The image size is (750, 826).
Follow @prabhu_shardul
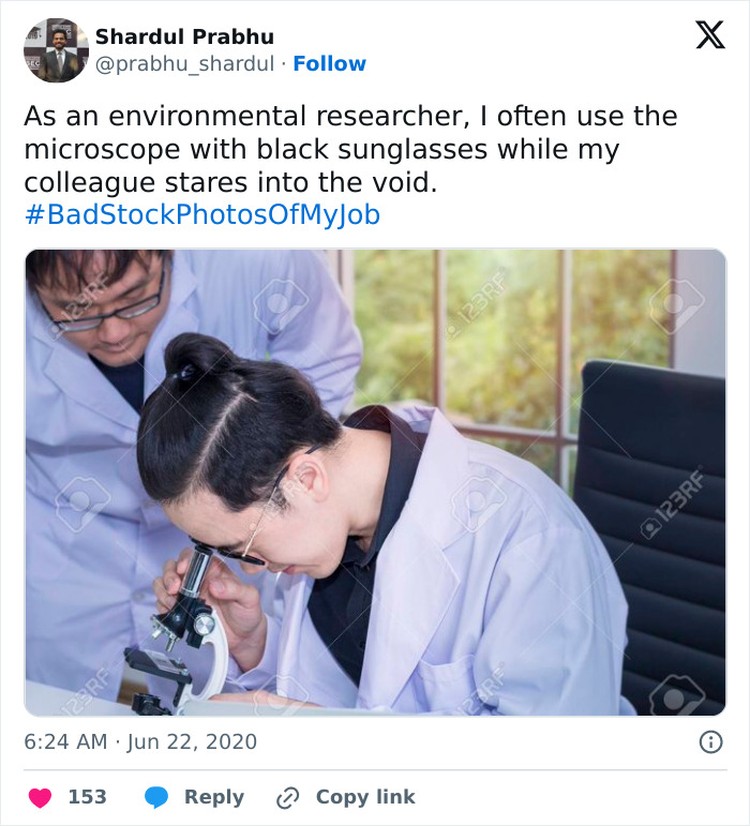click(x=329, y=64)
